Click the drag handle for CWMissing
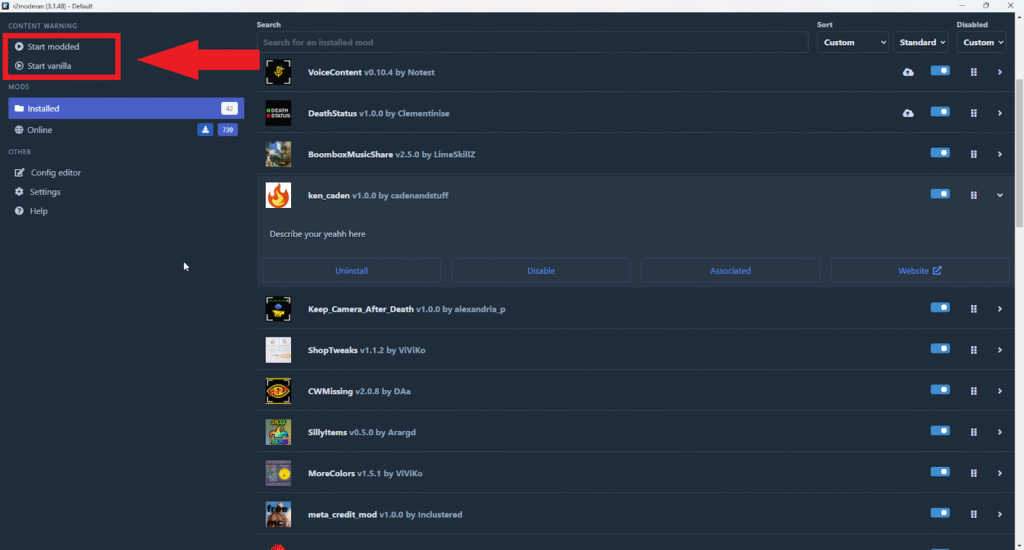This screenshot has height=550, width=1024. click(974, 391)
